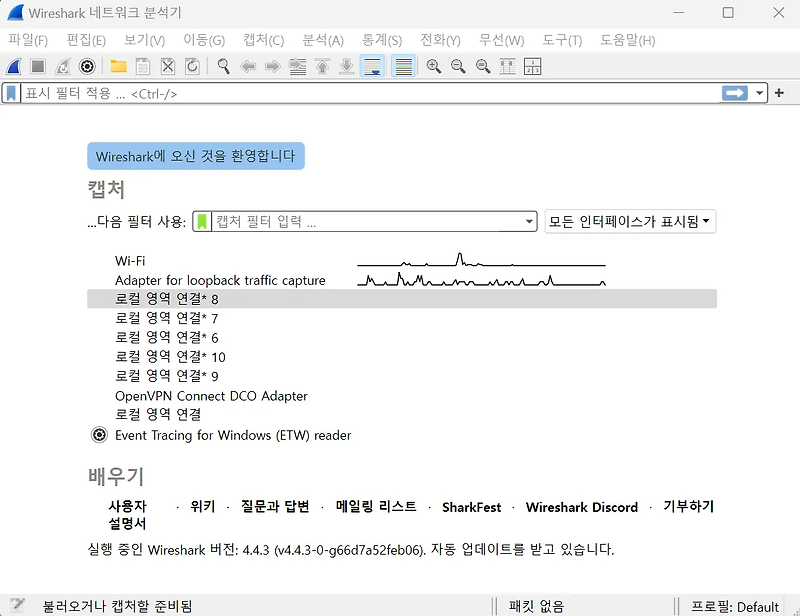Click the find packet magnifier icon

tap(223, 66)
